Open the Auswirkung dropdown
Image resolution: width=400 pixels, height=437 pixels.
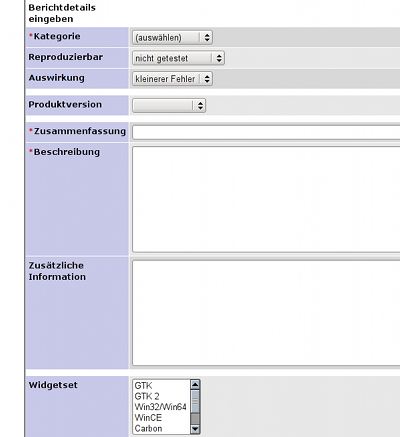[172, 79]
